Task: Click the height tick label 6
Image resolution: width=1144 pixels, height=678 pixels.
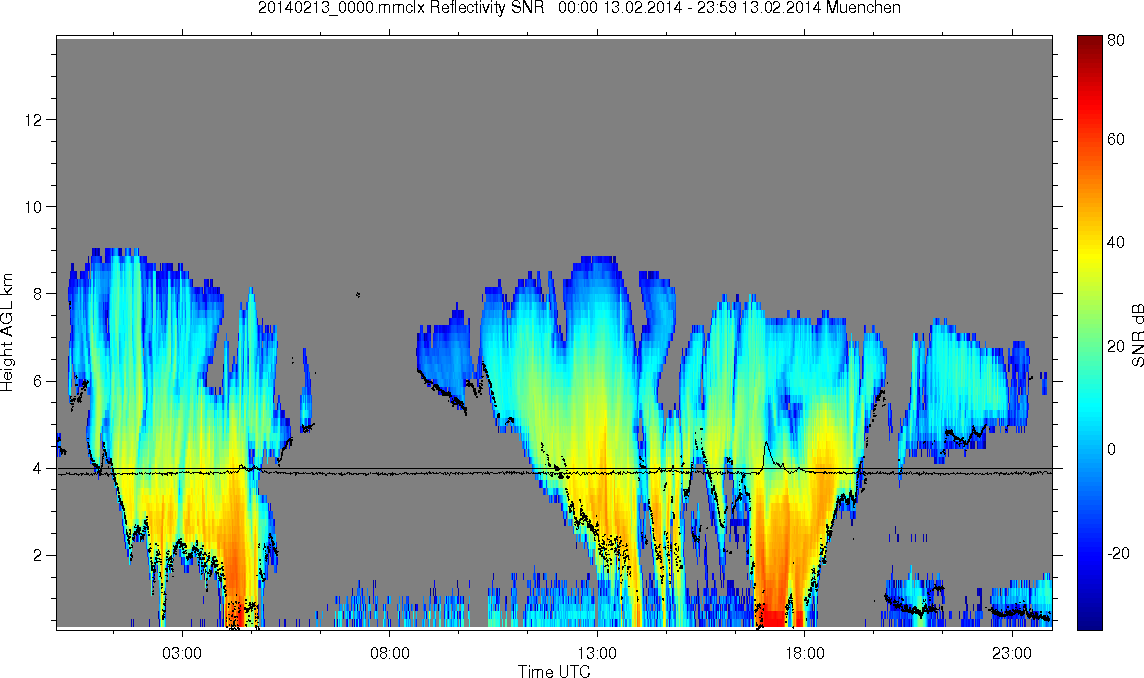Action: tap(37, 381)
